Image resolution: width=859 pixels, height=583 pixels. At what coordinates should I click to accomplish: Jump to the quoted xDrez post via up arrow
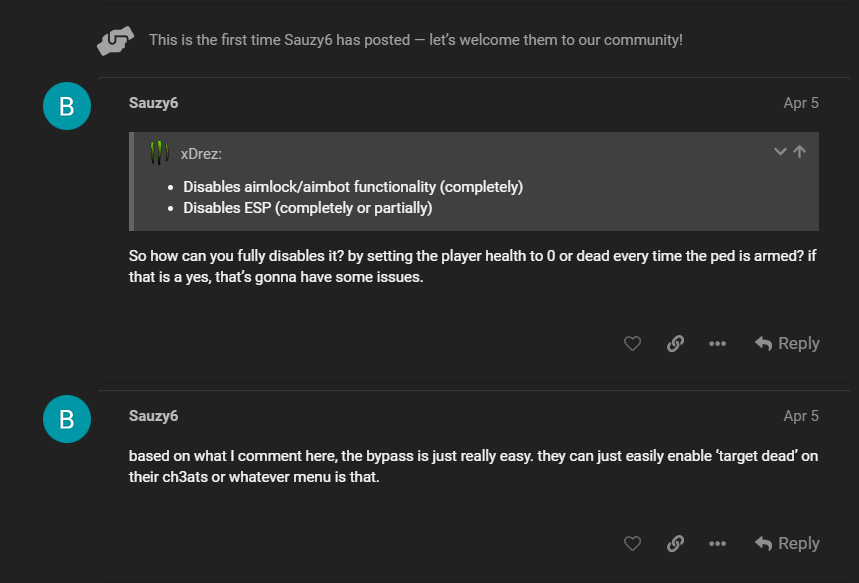click(x=800, y=152)
